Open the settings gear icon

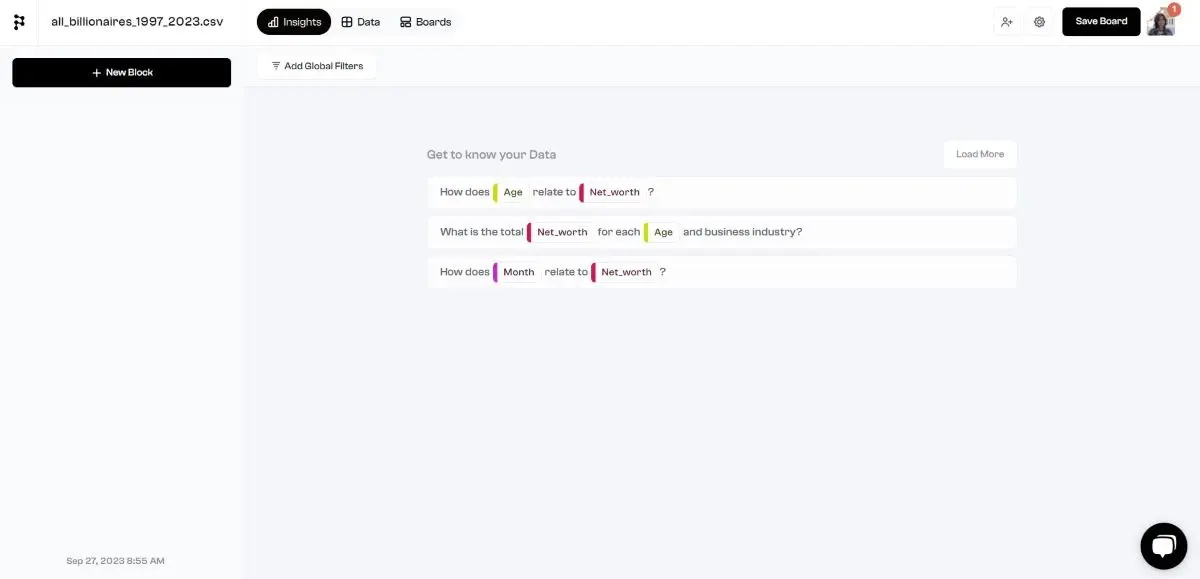tap(1039, 21)
